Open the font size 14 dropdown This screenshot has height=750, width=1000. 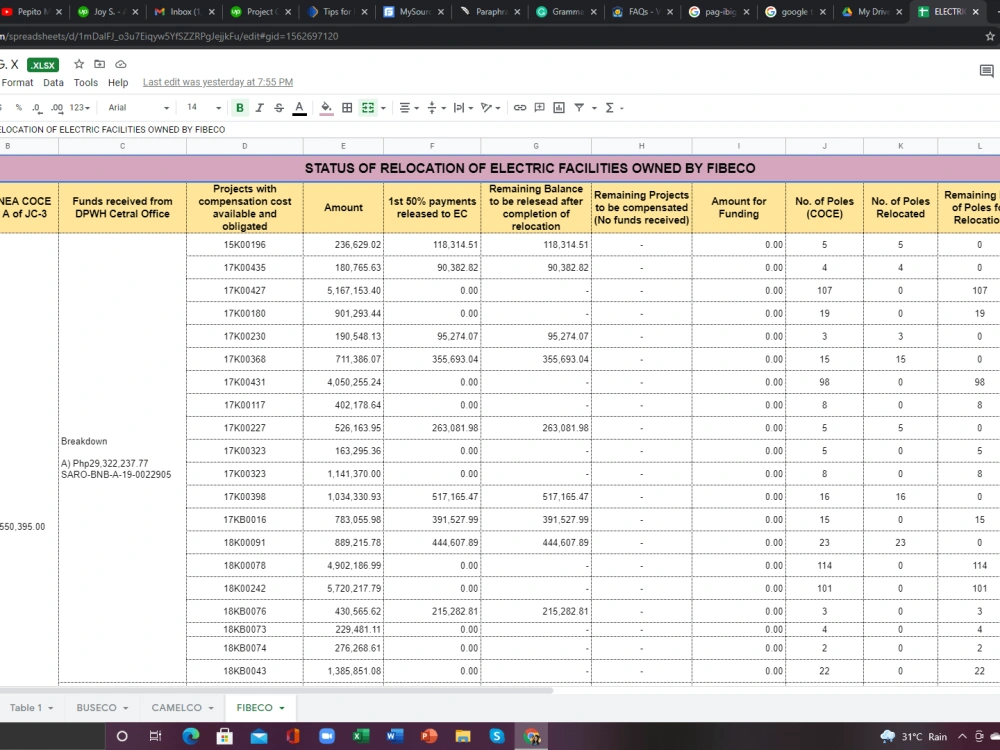point(203,108)
